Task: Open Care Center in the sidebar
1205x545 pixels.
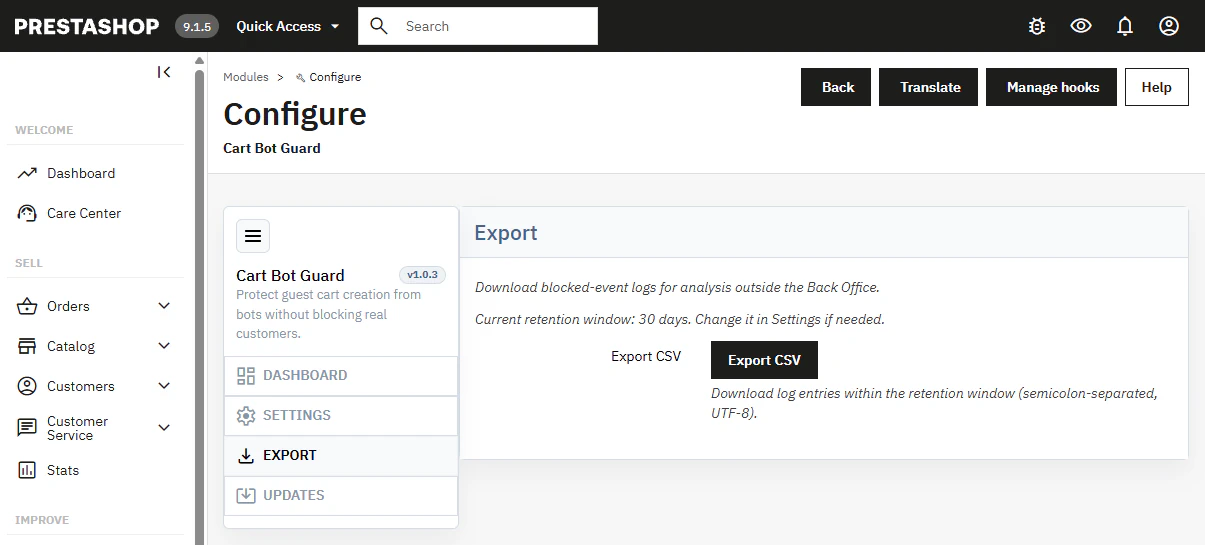Action: (x=84, y=213)
